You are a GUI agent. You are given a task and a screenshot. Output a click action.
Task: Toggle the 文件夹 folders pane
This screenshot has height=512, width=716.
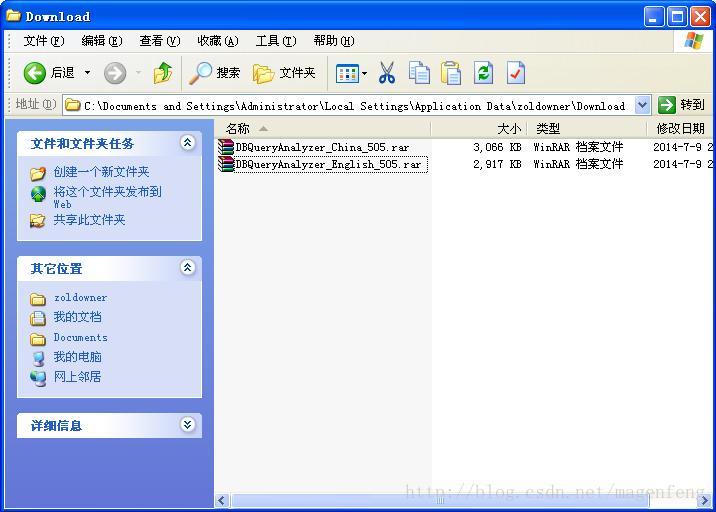point(284,73)
